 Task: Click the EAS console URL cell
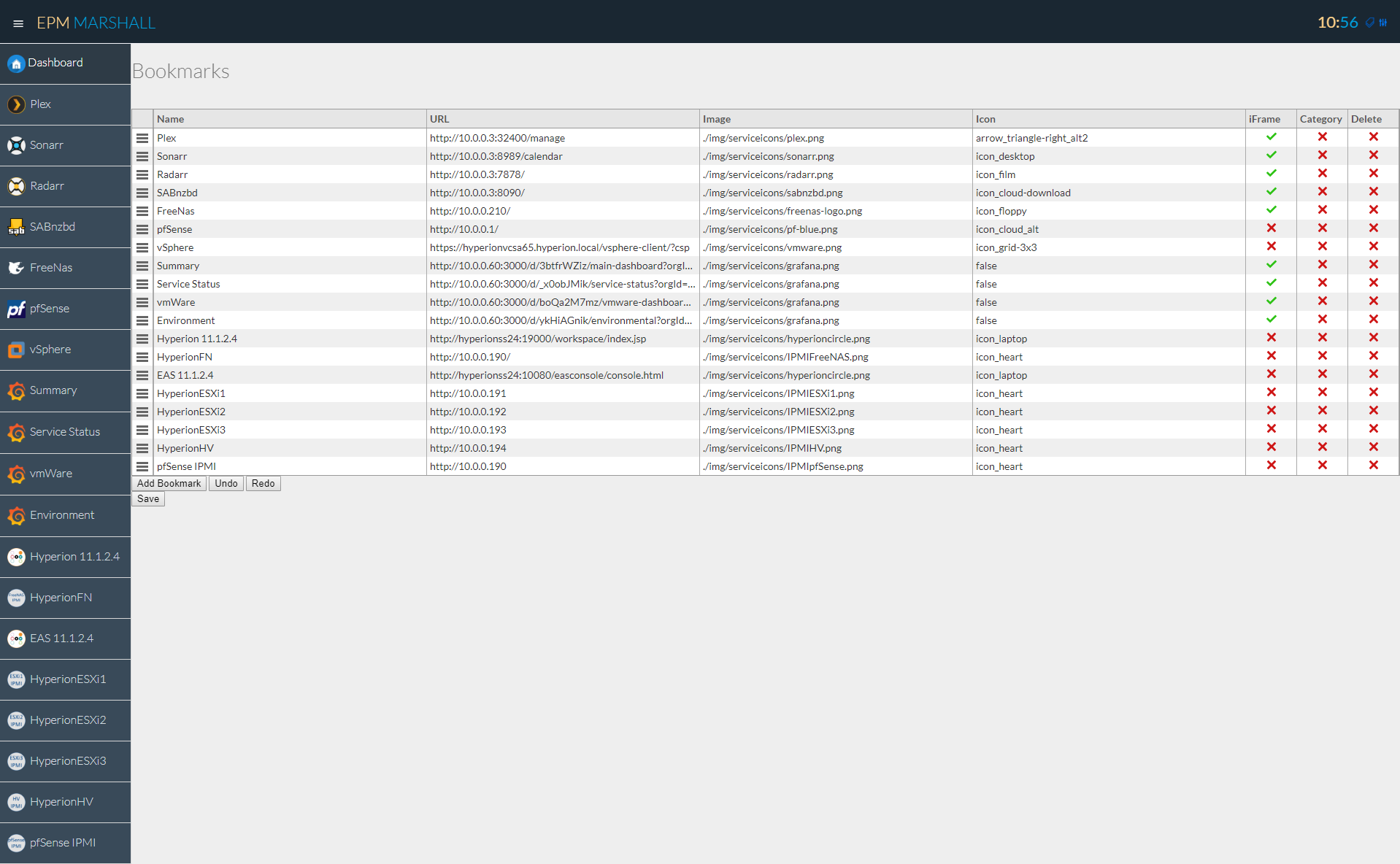click(563, 375)
